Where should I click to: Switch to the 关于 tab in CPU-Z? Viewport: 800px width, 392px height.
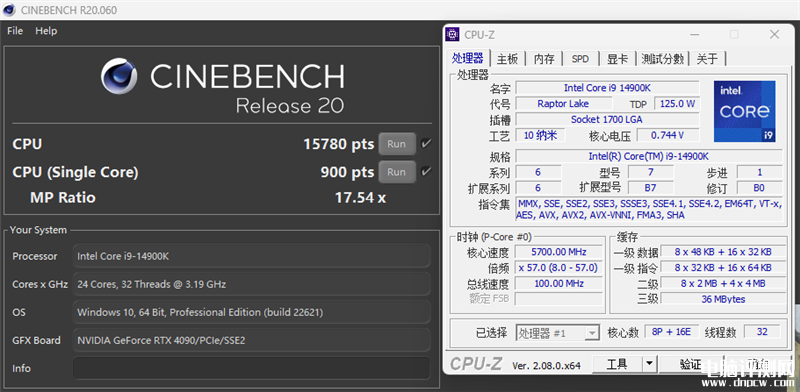point(707,59)
